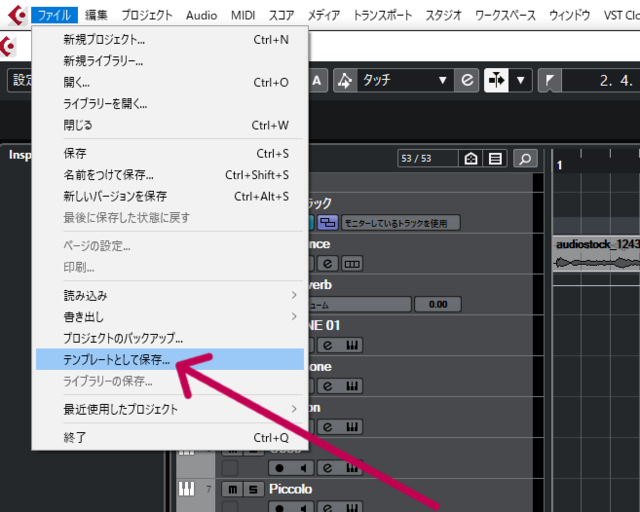
Task: Open e channel settings on the 'one' track
Action: [327, 386]
